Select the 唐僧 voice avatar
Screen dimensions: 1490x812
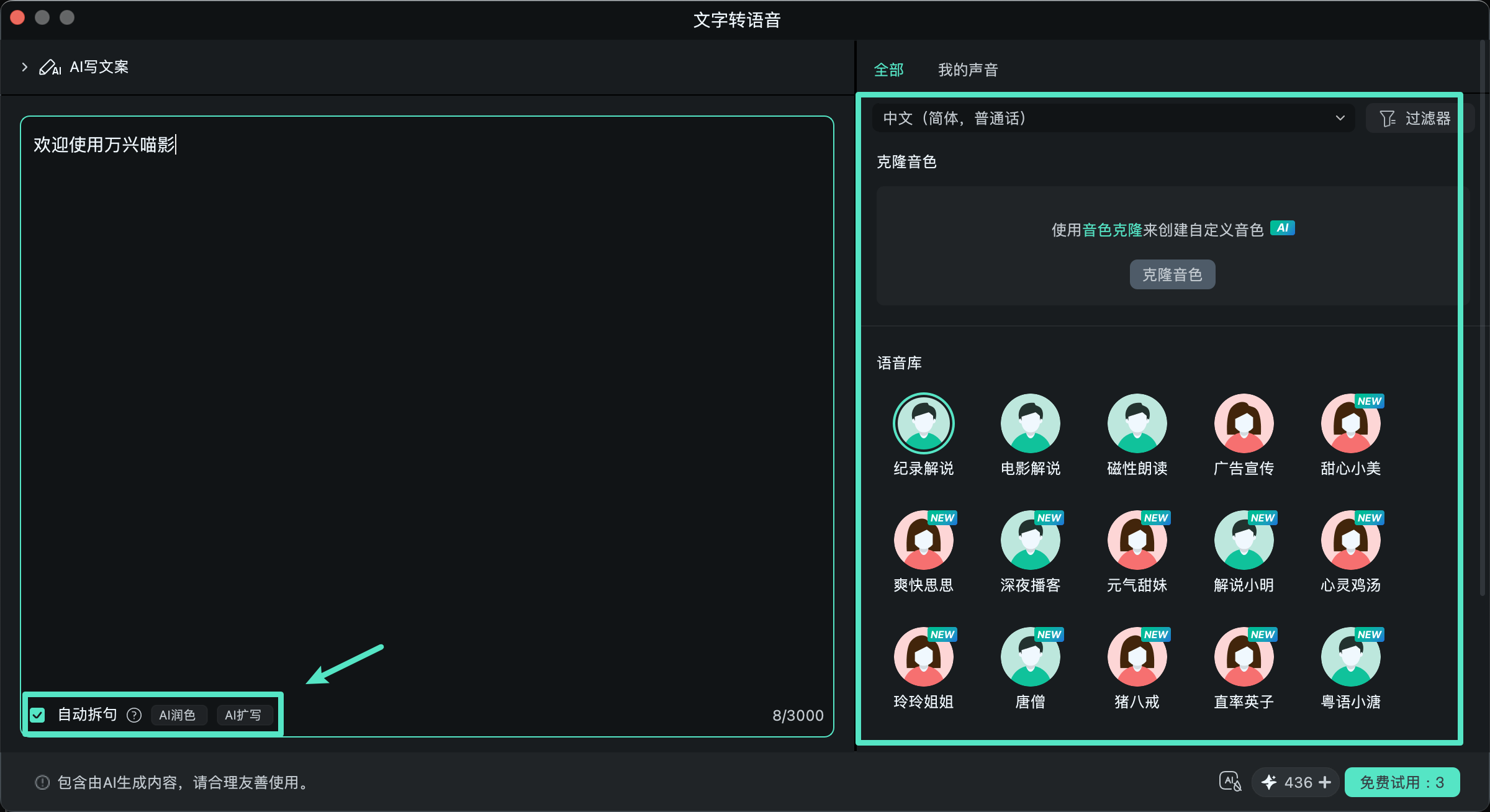point(1031,657)
